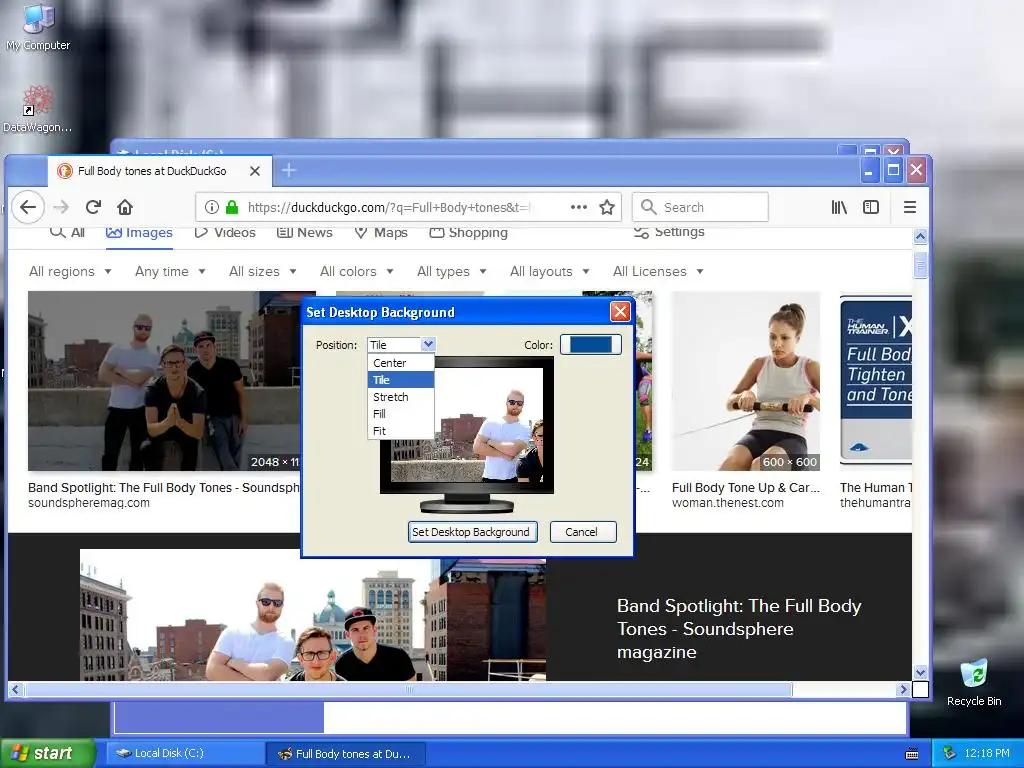Screen dimensions: 1024x768
Task: Click the network tray icon near clock
Action: [x=950, y=753]
